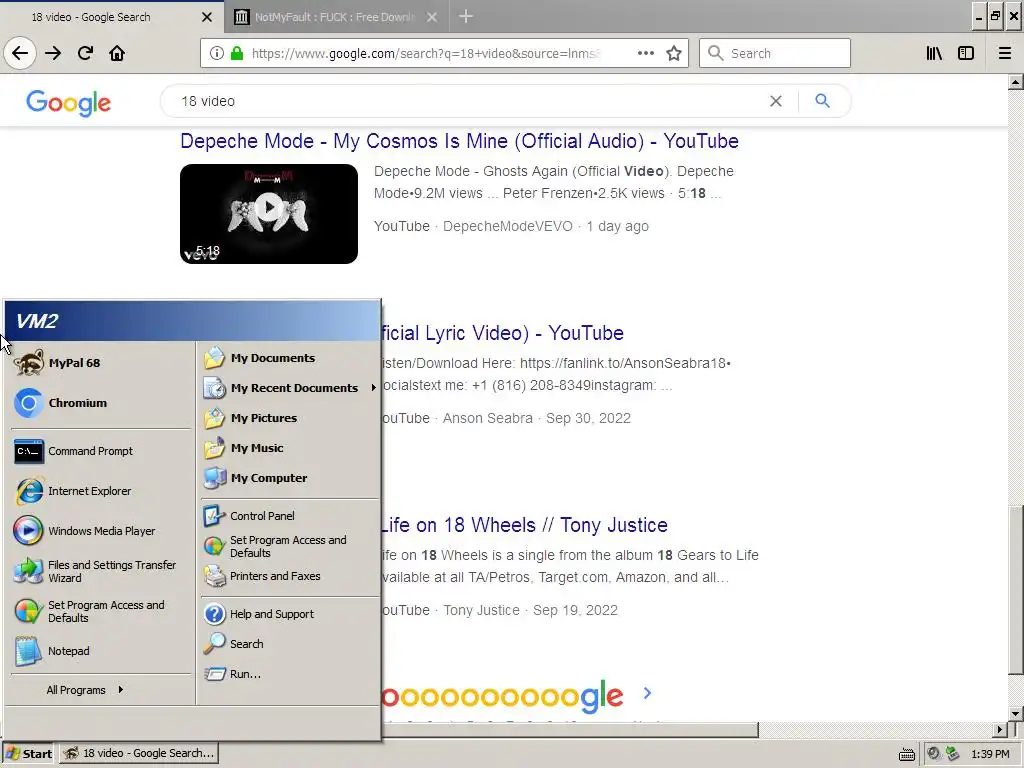Open a new tab with plus button

[466, 16]
